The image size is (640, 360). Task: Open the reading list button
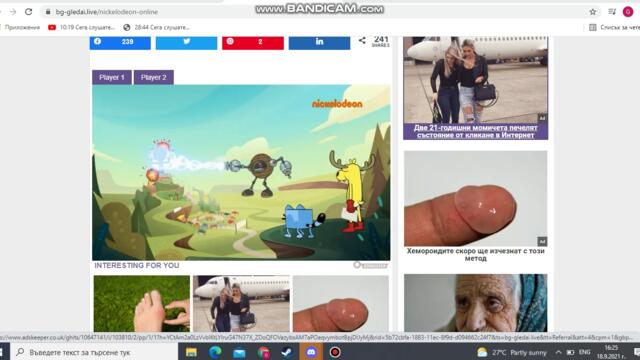pos(614,27)
